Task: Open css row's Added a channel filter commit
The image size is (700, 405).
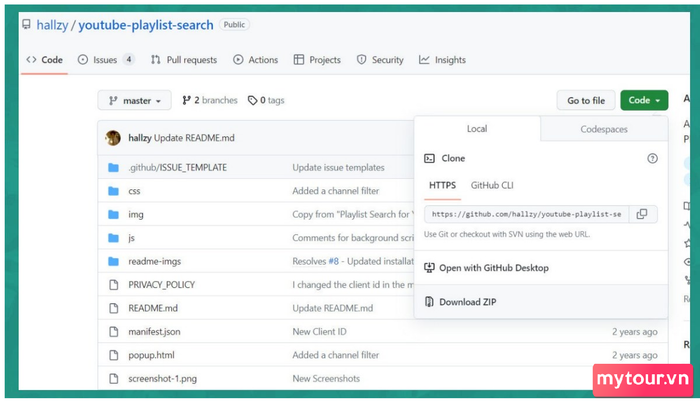Action: pos(336,191)
